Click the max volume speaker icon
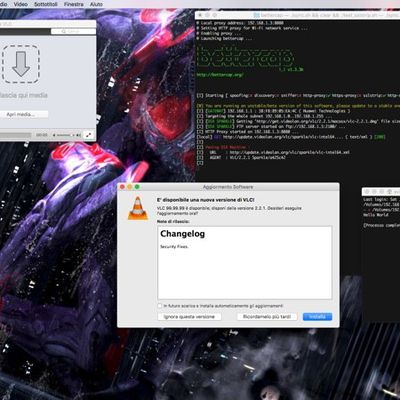The image size is (400, 400). pyautogui.click(x=78, y=135)
